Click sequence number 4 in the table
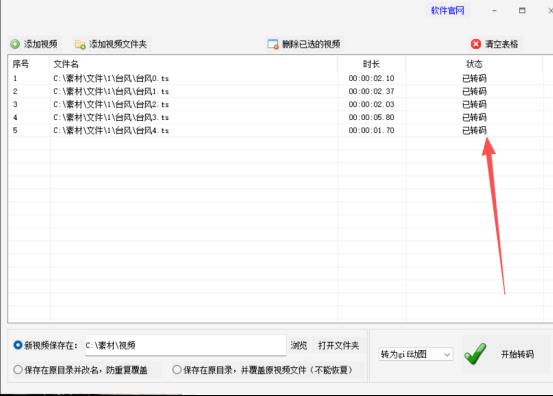553x396 pixels. coord(15,117)
